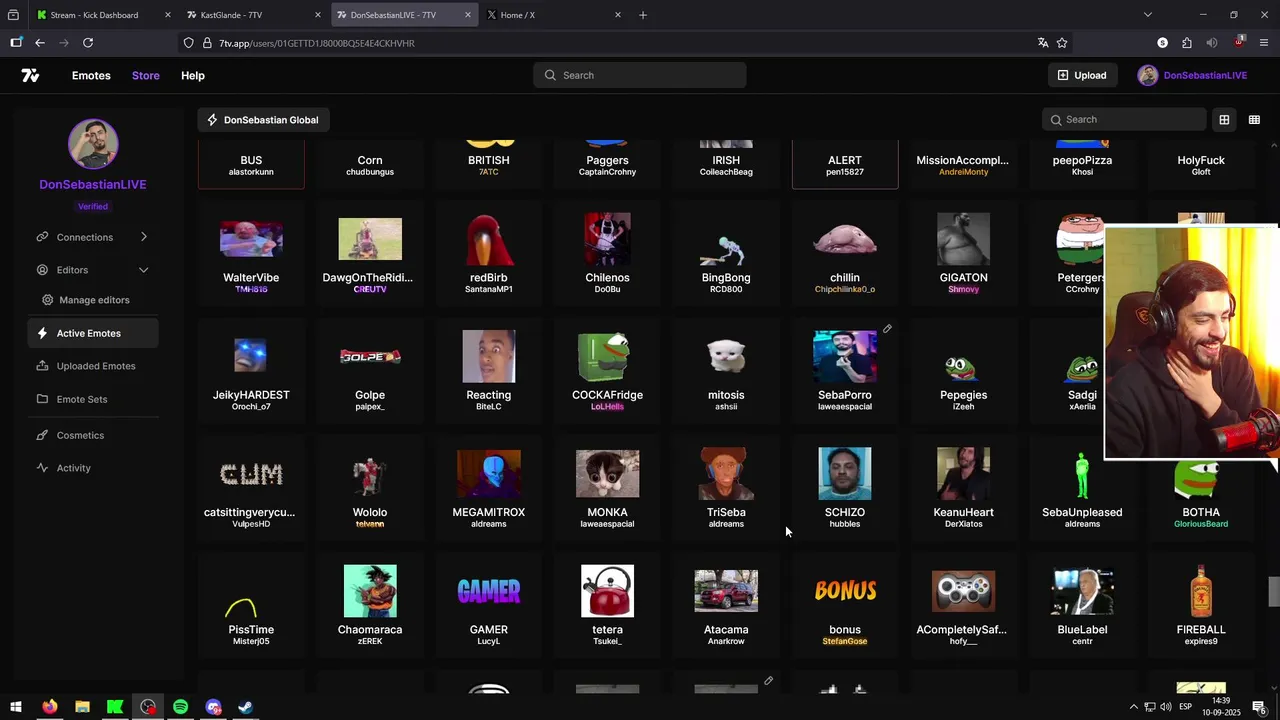Focus the top emote search field
This screenshot has width=1280, height=720.
click(640, 75)
